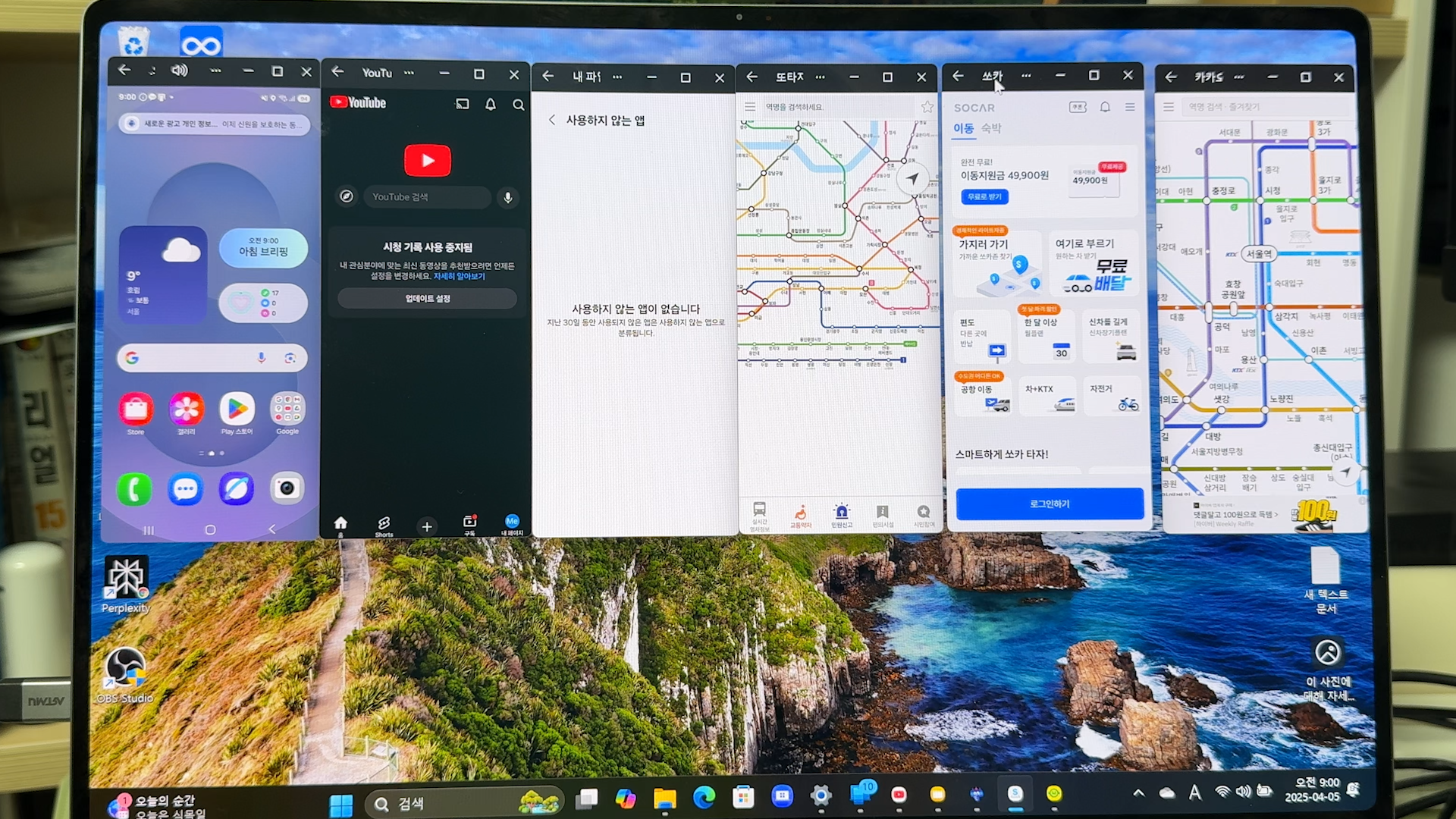Show hidden icons chevron in system tray
The height and width of the screenshot is (819, 1456).
click(1138, 792)
